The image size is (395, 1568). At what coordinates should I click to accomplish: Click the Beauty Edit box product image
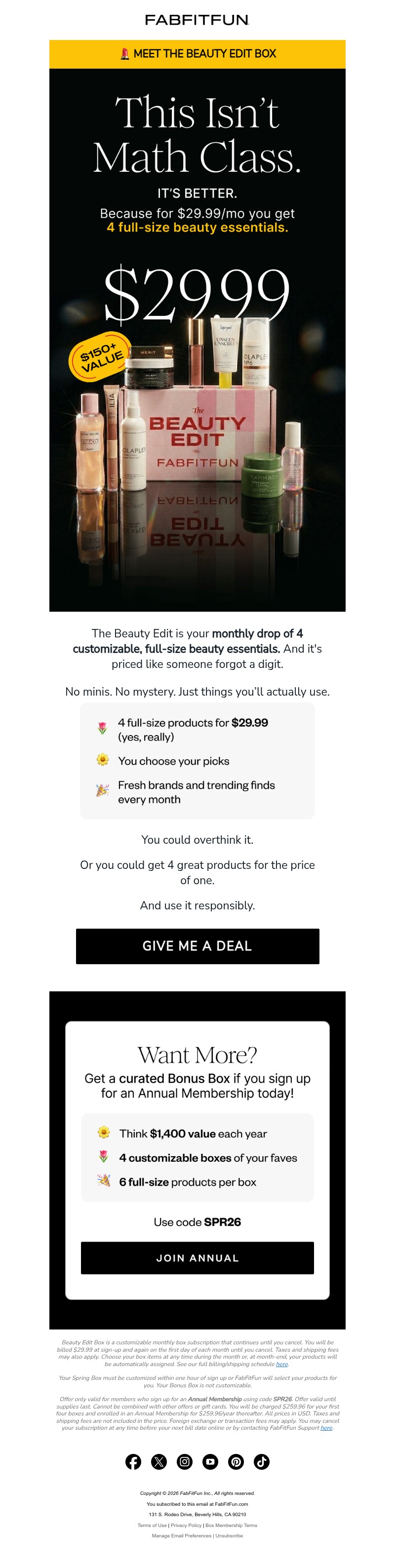[x=197, y=438]
